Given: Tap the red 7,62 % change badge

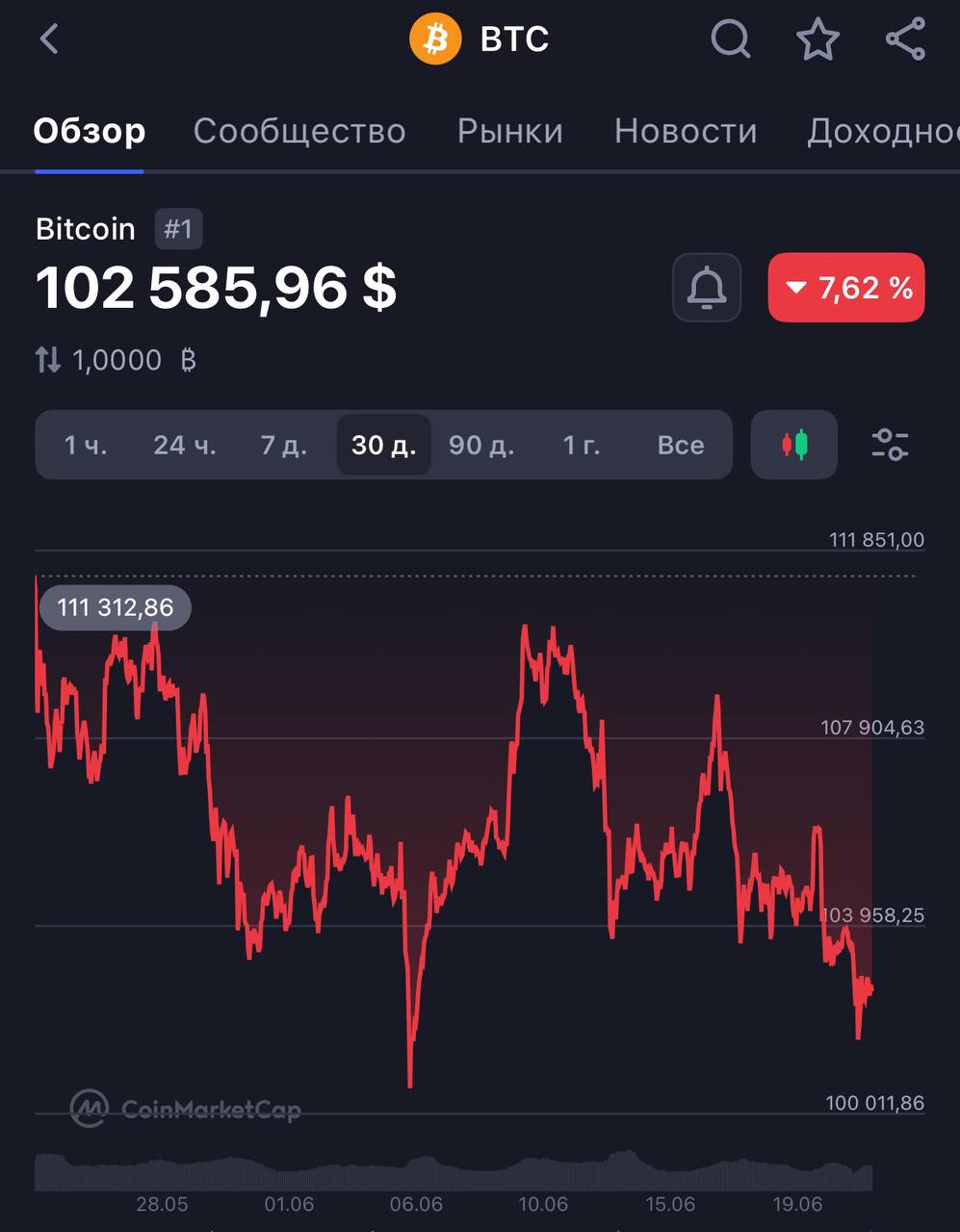Looking at the screenshot, I should pyautogui.click(x=845, y=287).
